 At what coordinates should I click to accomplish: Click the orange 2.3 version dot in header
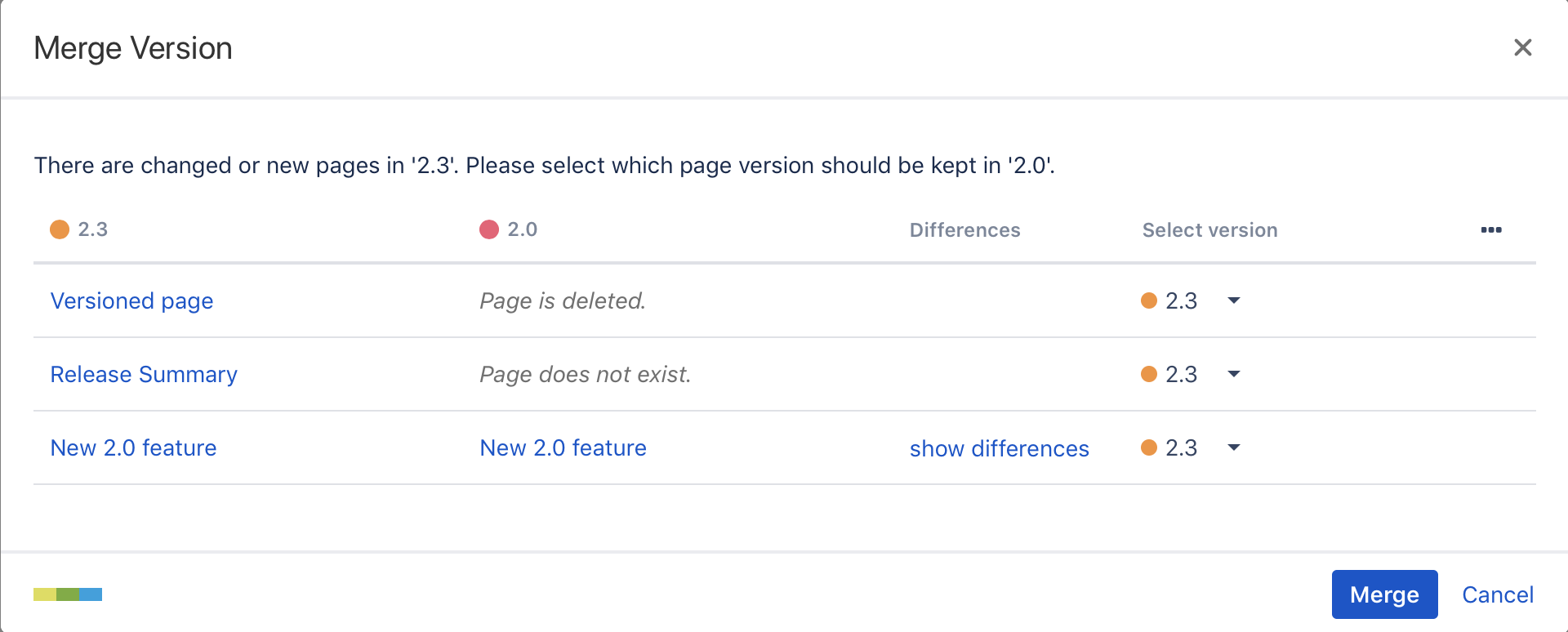tap(60, 229)
